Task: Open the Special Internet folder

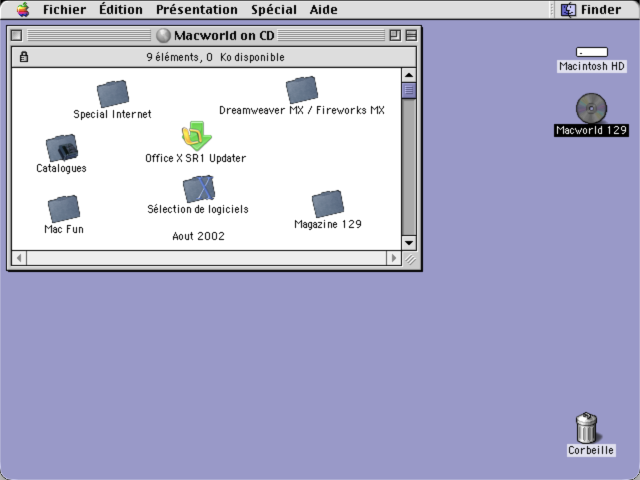Action: point(113,93)
